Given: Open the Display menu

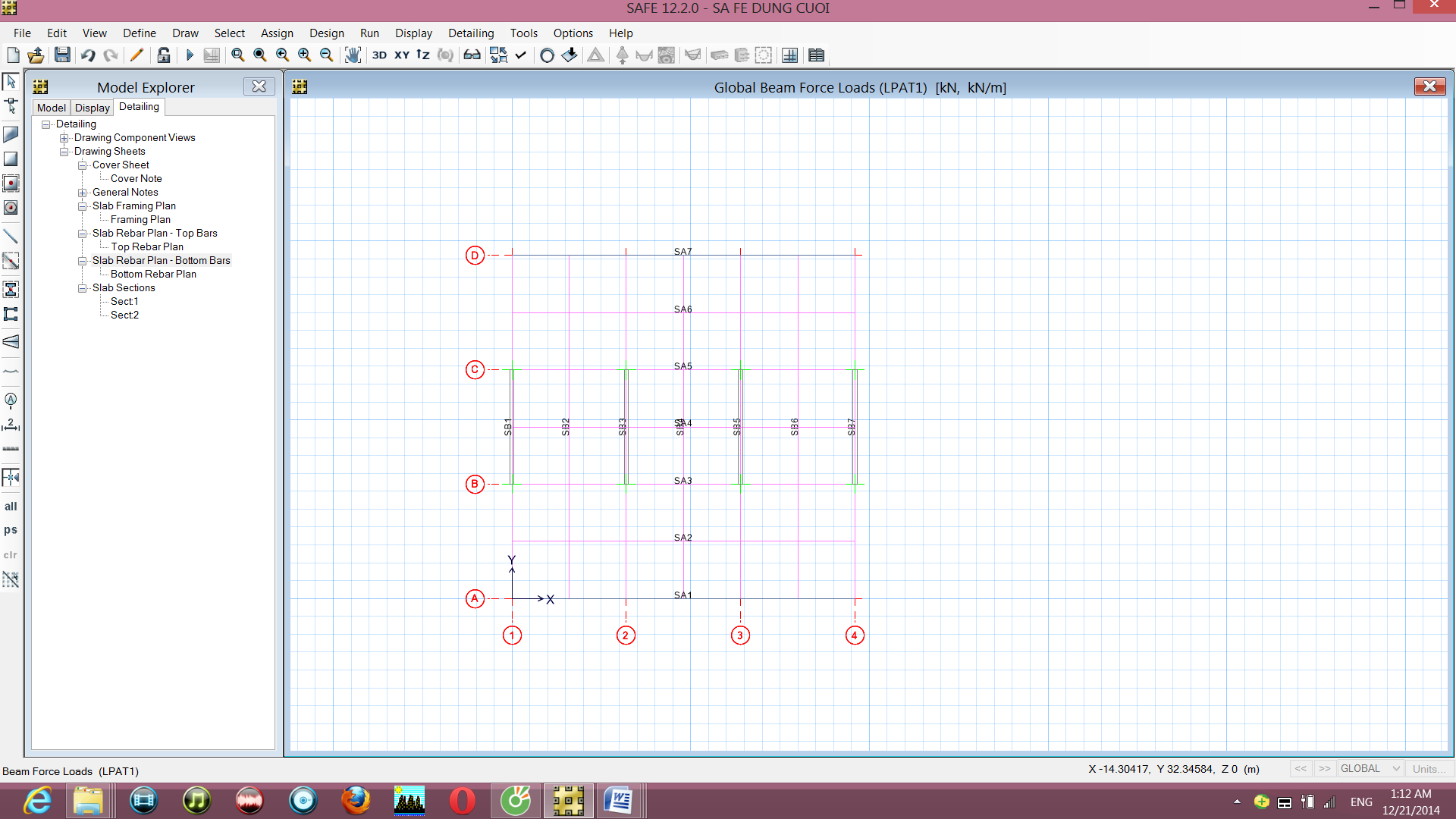Looking at the screenshot, I should 413,33.
